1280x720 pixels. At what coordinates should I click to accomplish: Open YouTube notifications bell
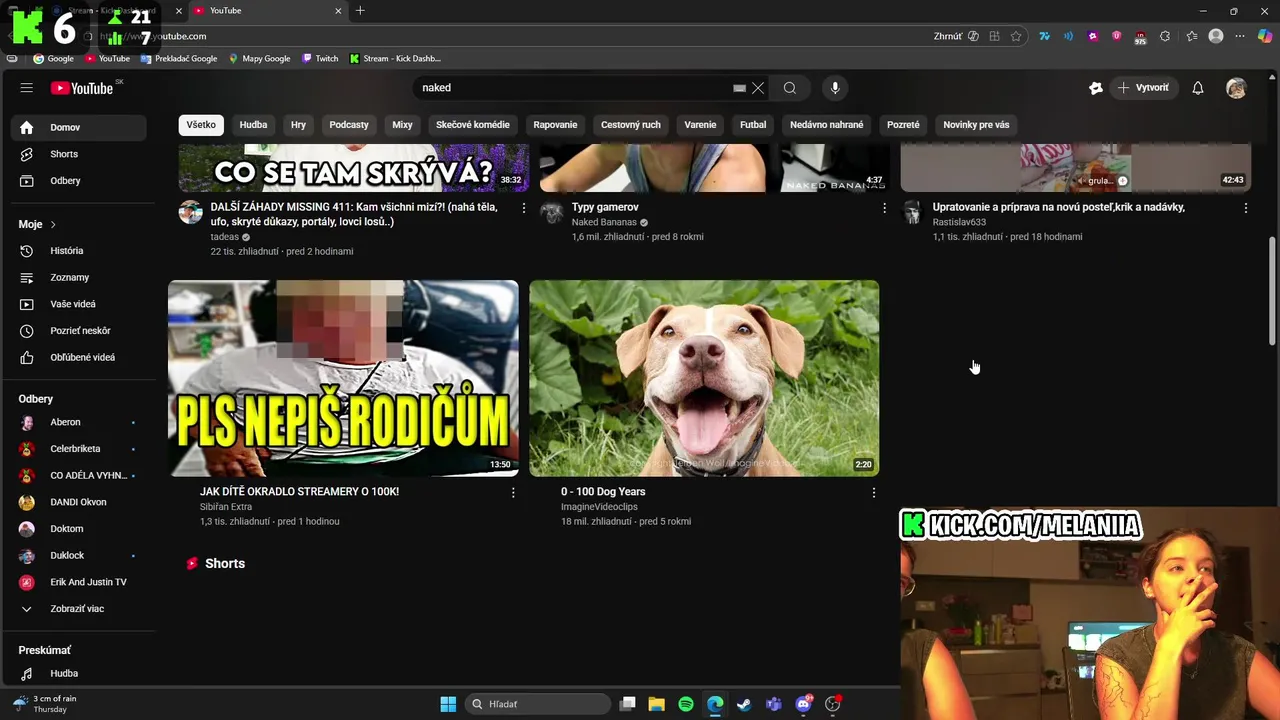tap(1198, 88)
